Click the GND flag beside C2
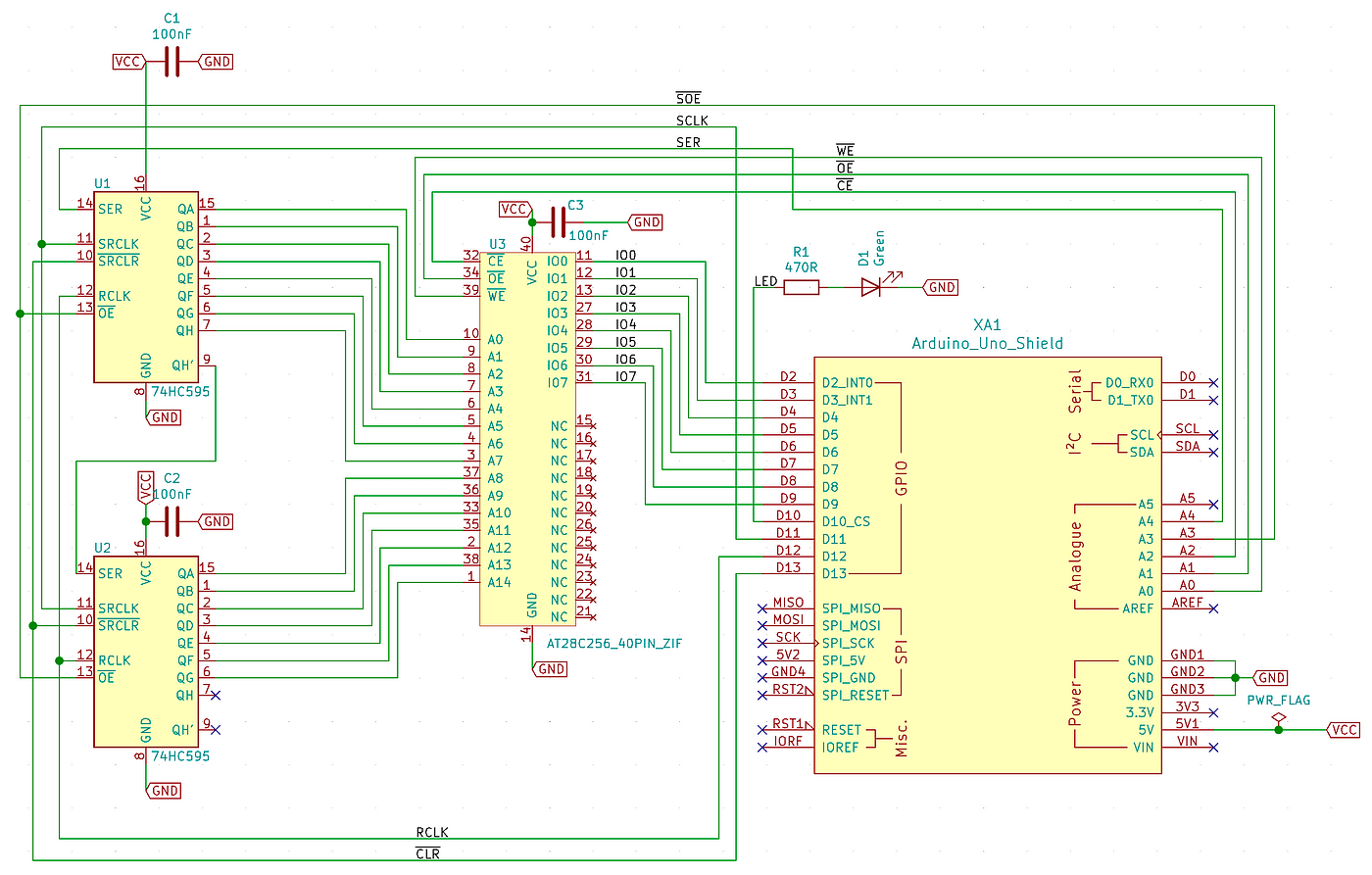This screenshot has width=1372, height=875. click(216, 522)
